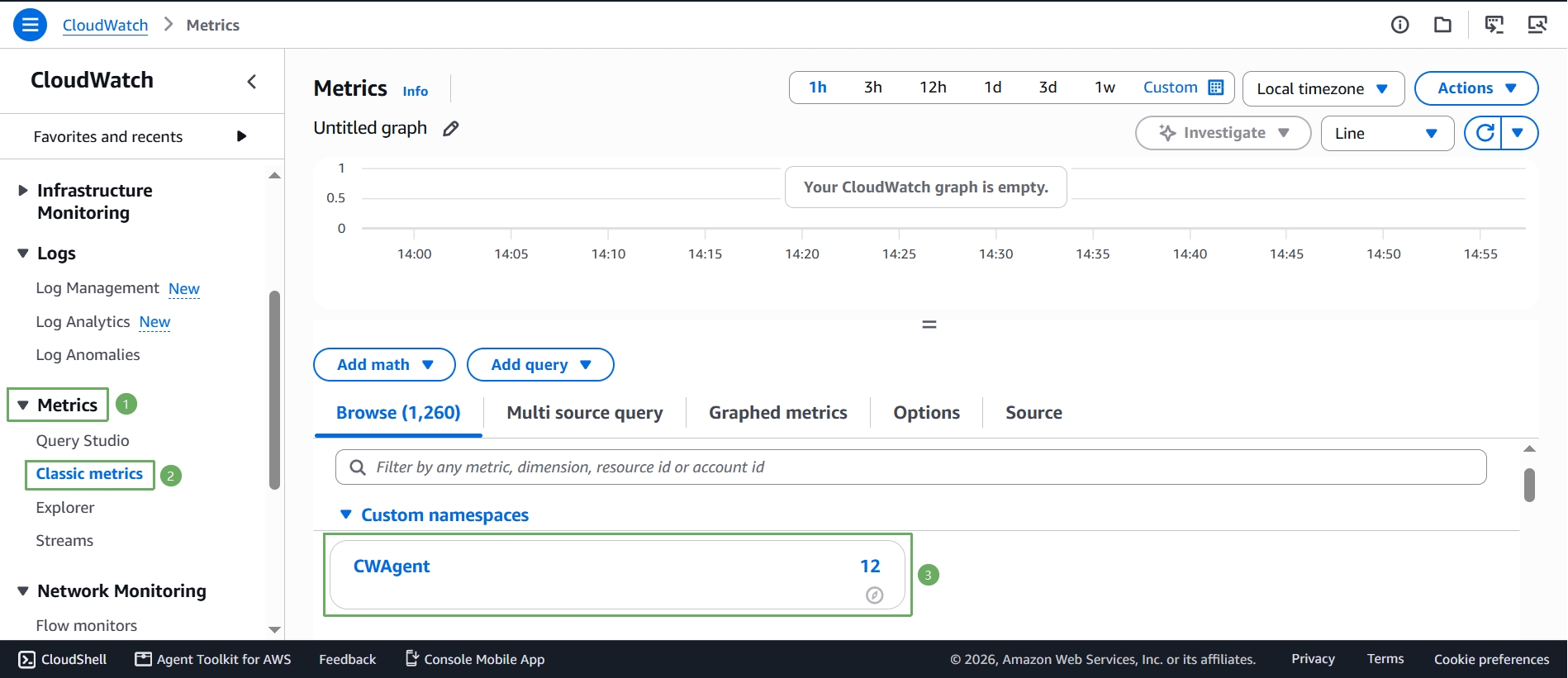Open the Source tab
Image resolution: width=1568 pixels, height=678 pixels.
(x=1033, y=413)
